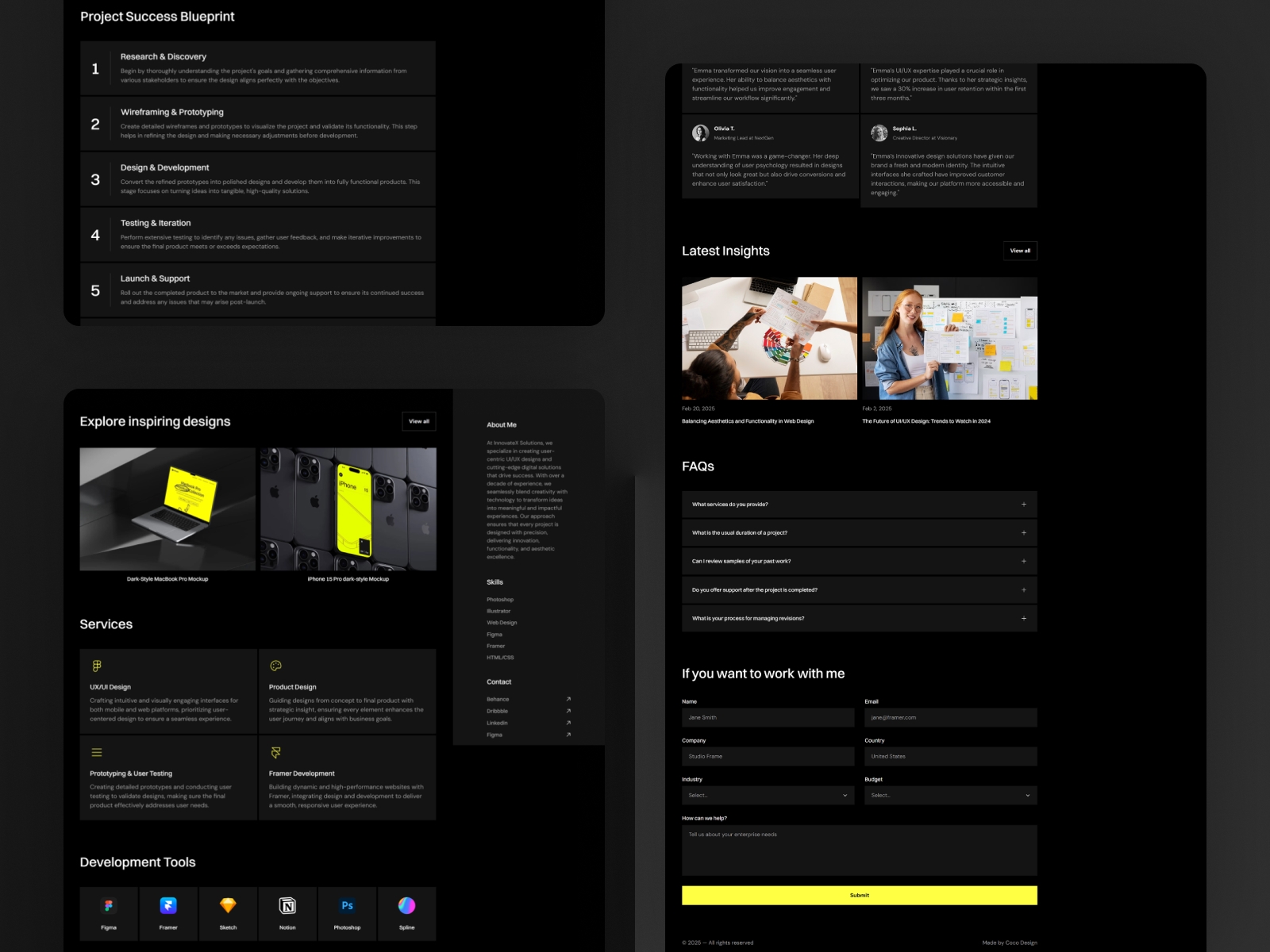Click the Sketch diamond icon
Image resolution: width=1270 pixels, height=952 pixels.
[x=228, y=904]
